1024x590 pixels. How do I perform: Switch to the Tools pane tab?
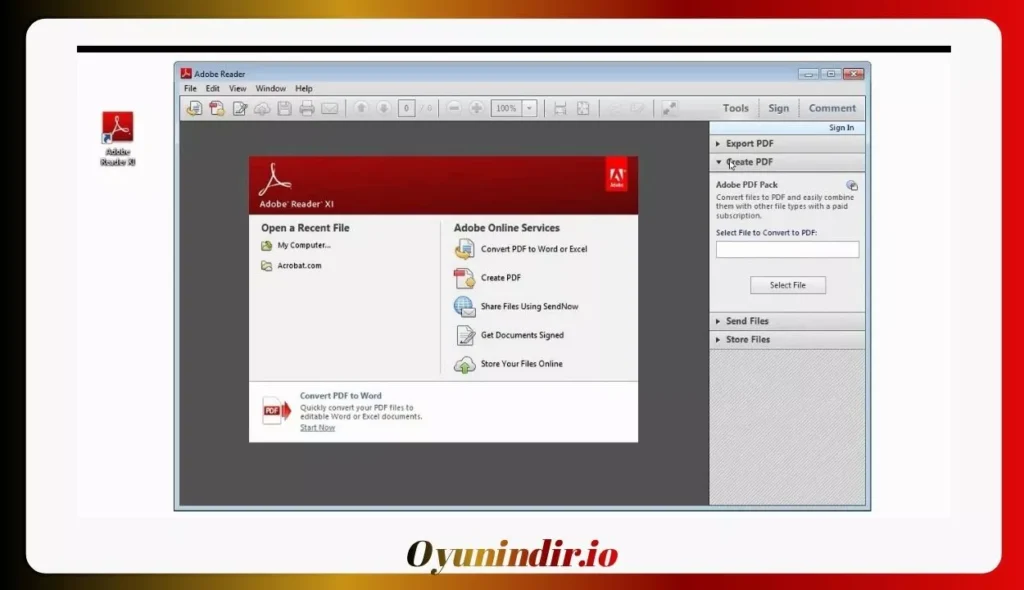735,108
